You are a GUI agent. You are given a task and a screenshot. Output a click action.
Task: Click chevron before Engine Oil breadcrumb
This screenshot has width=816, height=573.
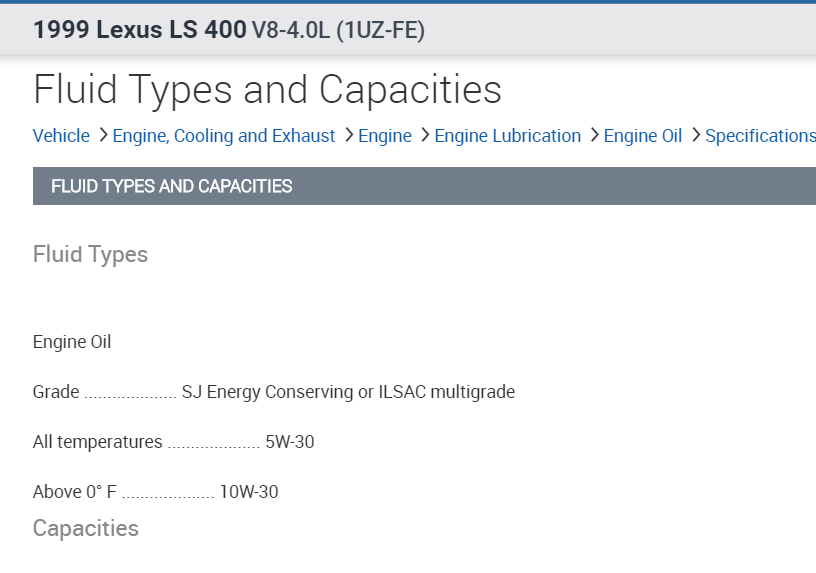(x=594, y=135)
